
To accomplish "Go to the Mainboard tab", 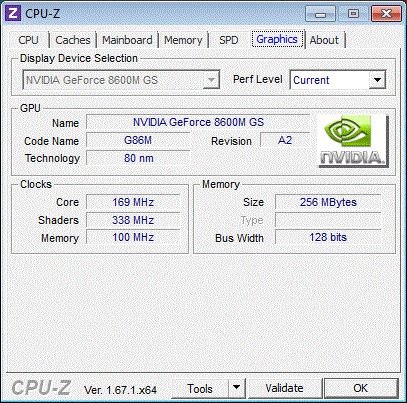I will tap(127, 40).
